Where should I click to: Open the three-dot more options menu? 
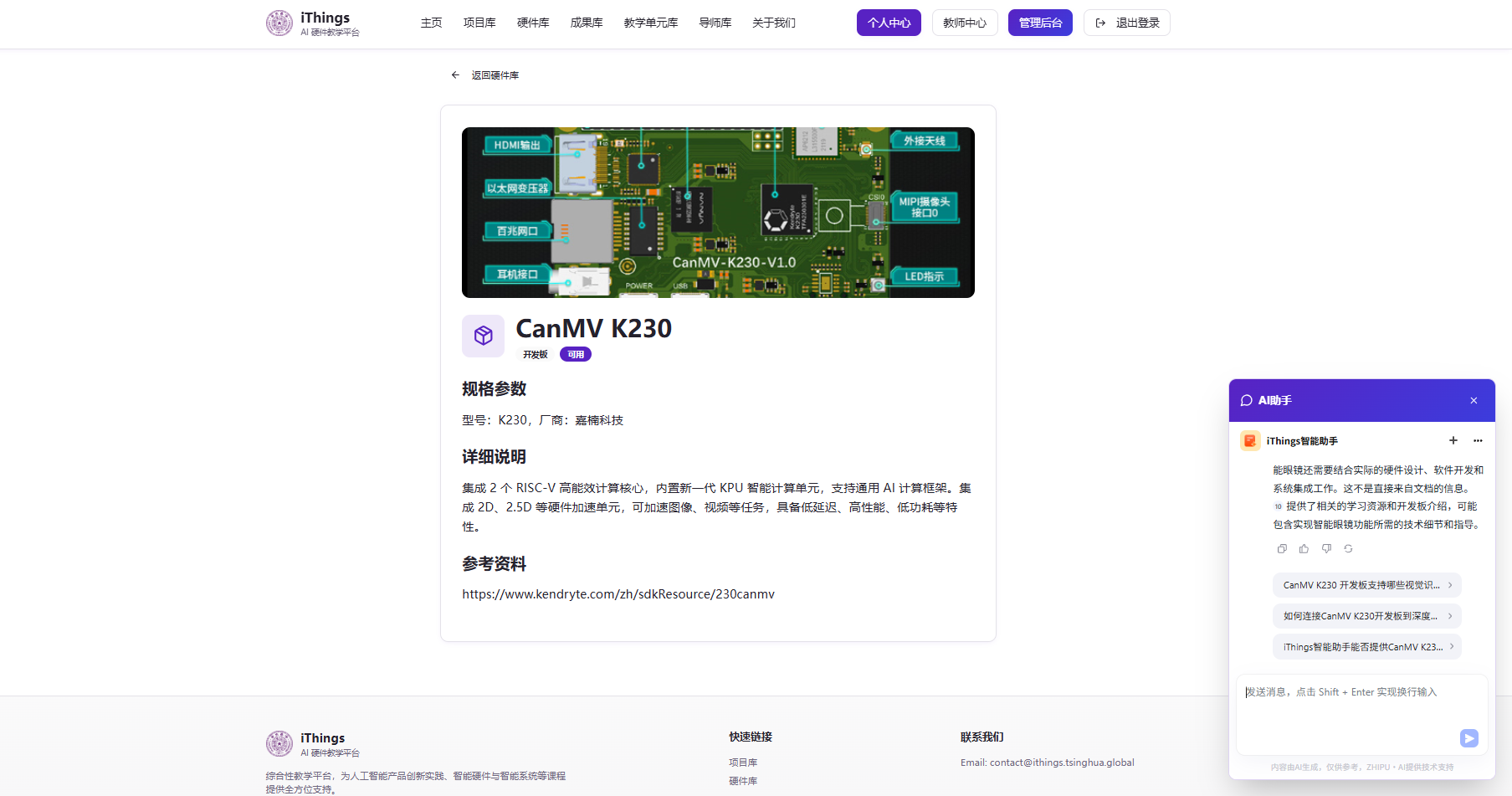tap(1478, 440)
